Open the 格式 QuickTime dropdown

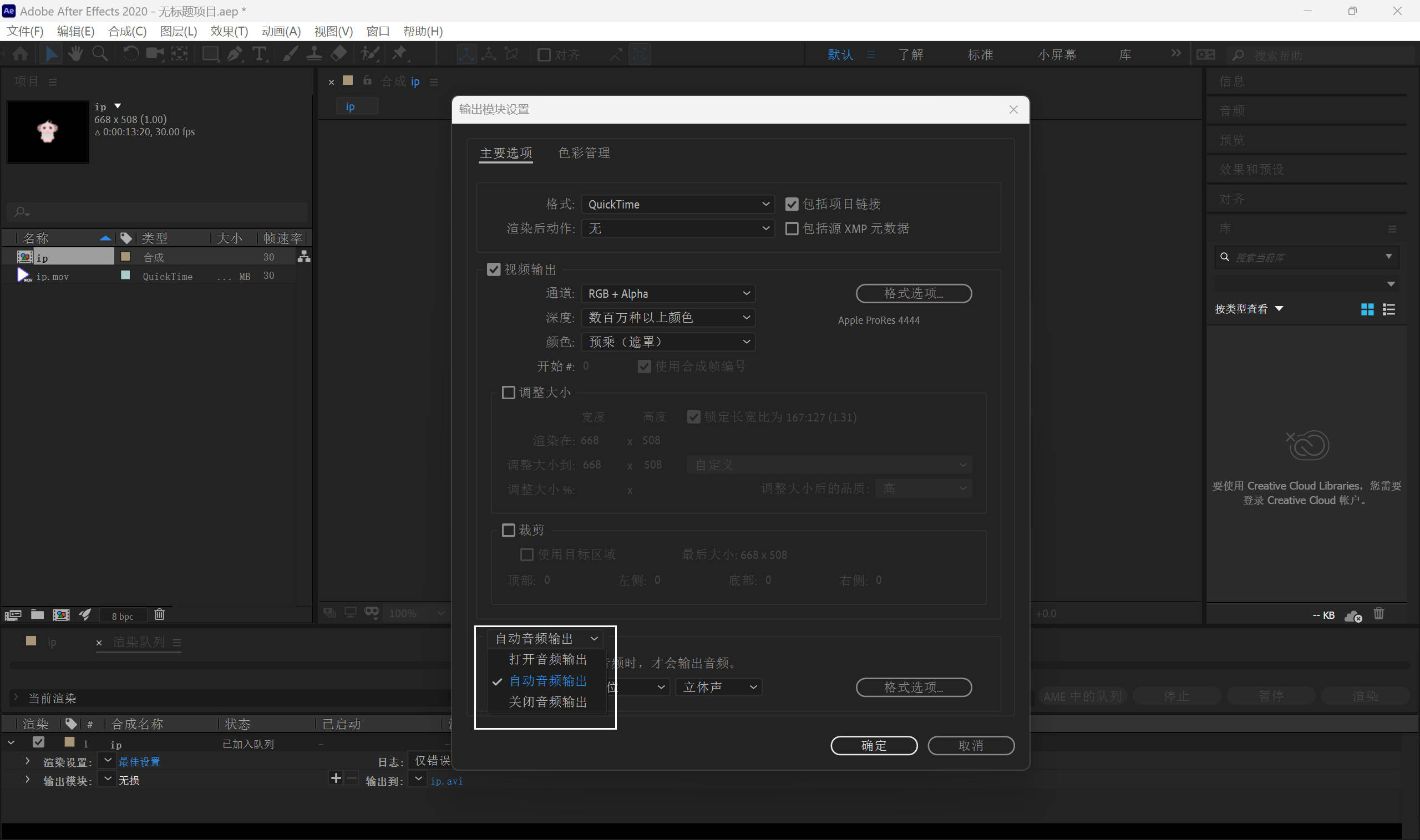[x=677, y=205]
